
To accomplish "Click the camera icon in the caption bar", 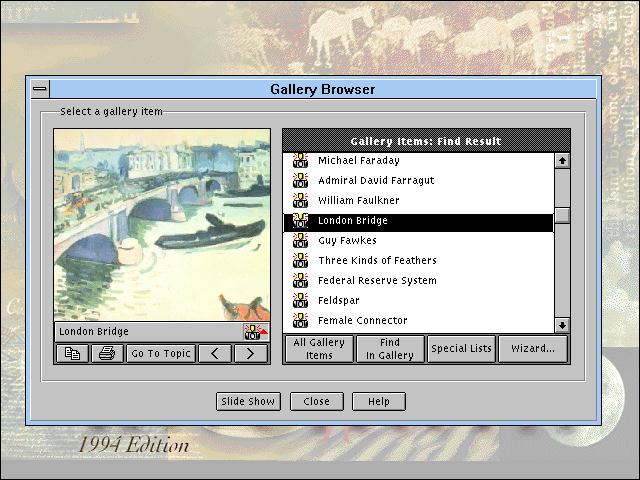I will 256,332.
